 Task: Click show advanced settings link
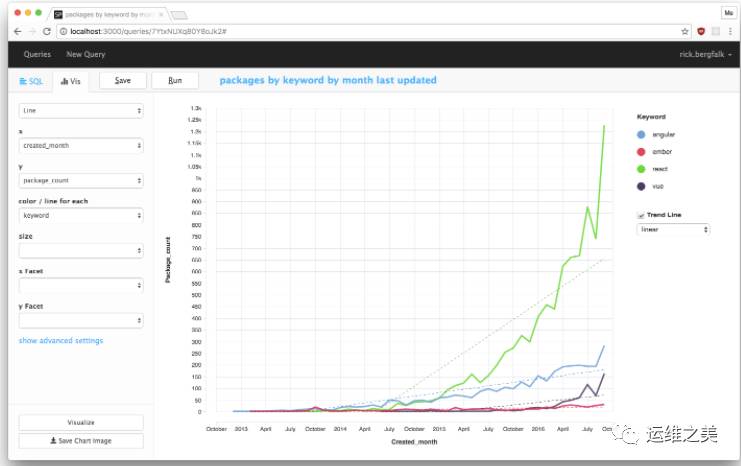[x=61, y=340]
